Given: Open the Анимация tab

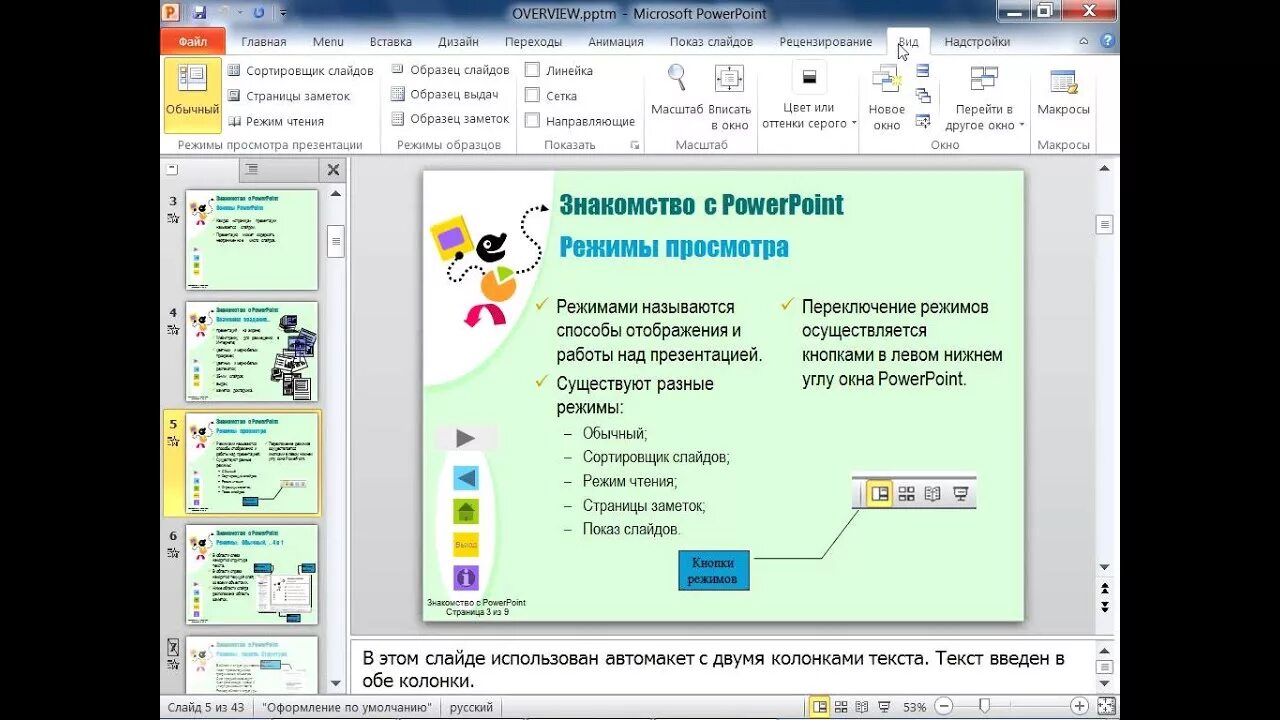Looking at the screenshot, I should pyautogui.click(x=616, y=42).
